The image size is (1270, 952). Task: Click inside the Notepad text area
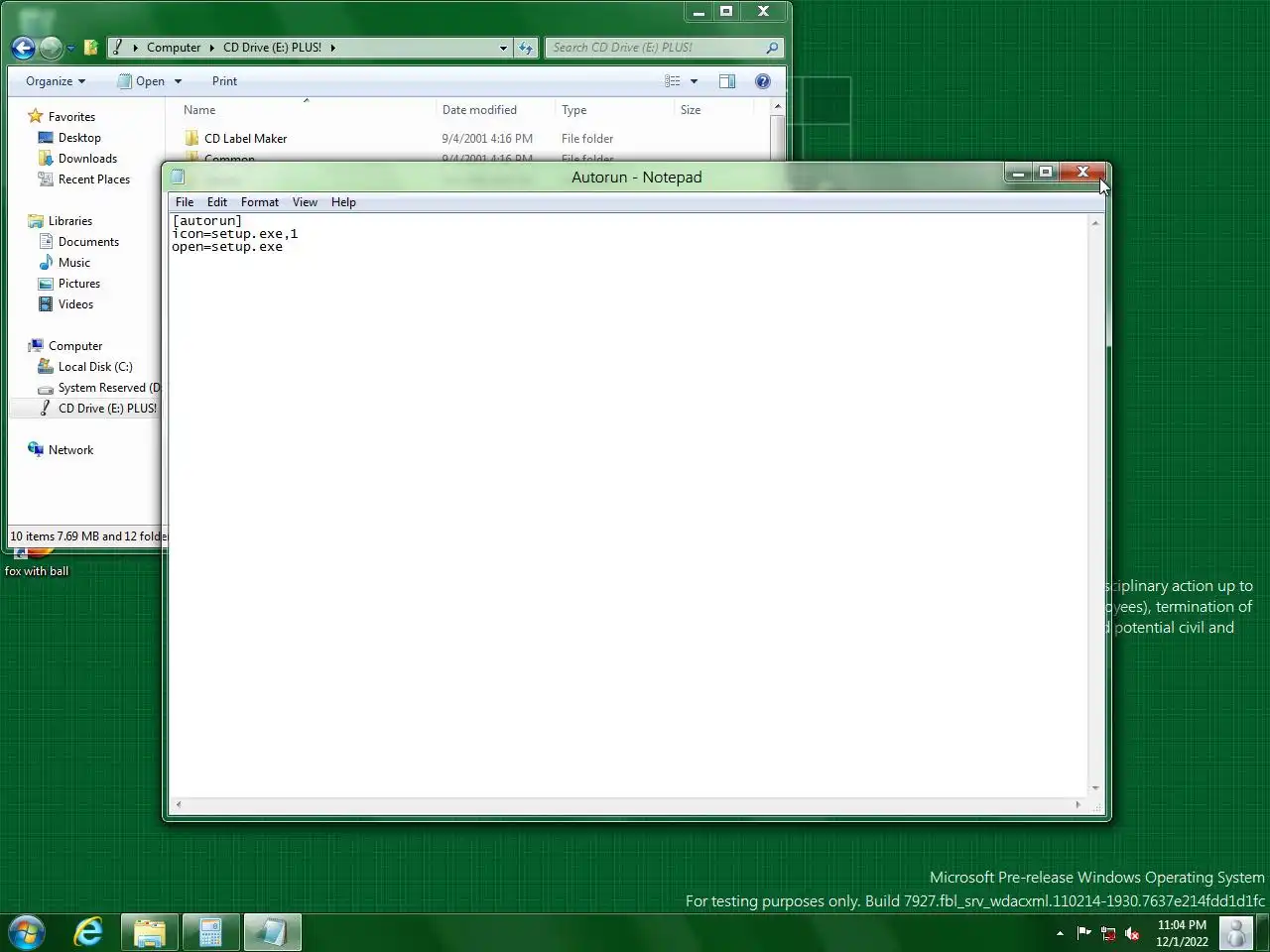click(629, 506)
